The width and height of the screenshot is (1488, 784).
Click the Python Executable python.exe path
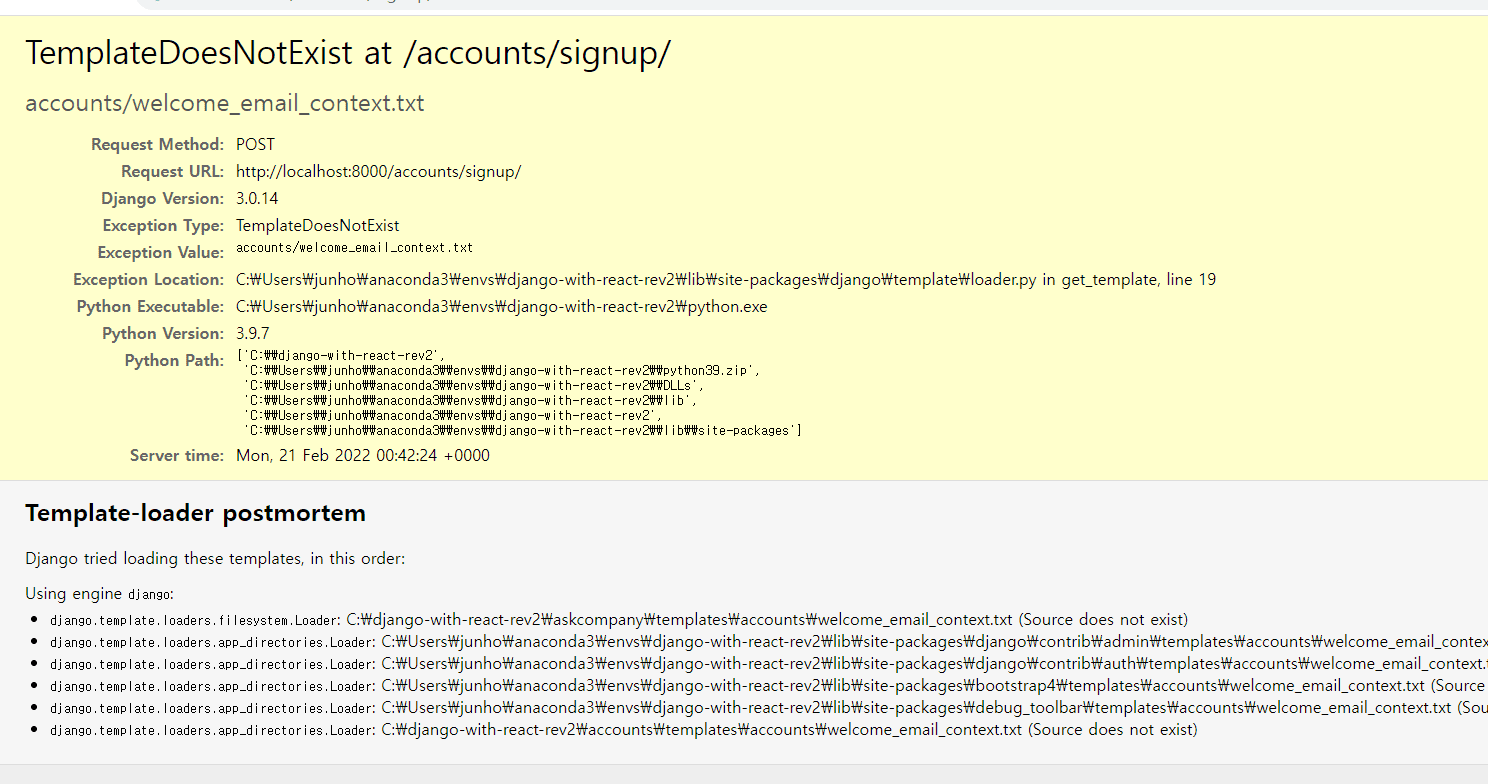pos(501,307)
